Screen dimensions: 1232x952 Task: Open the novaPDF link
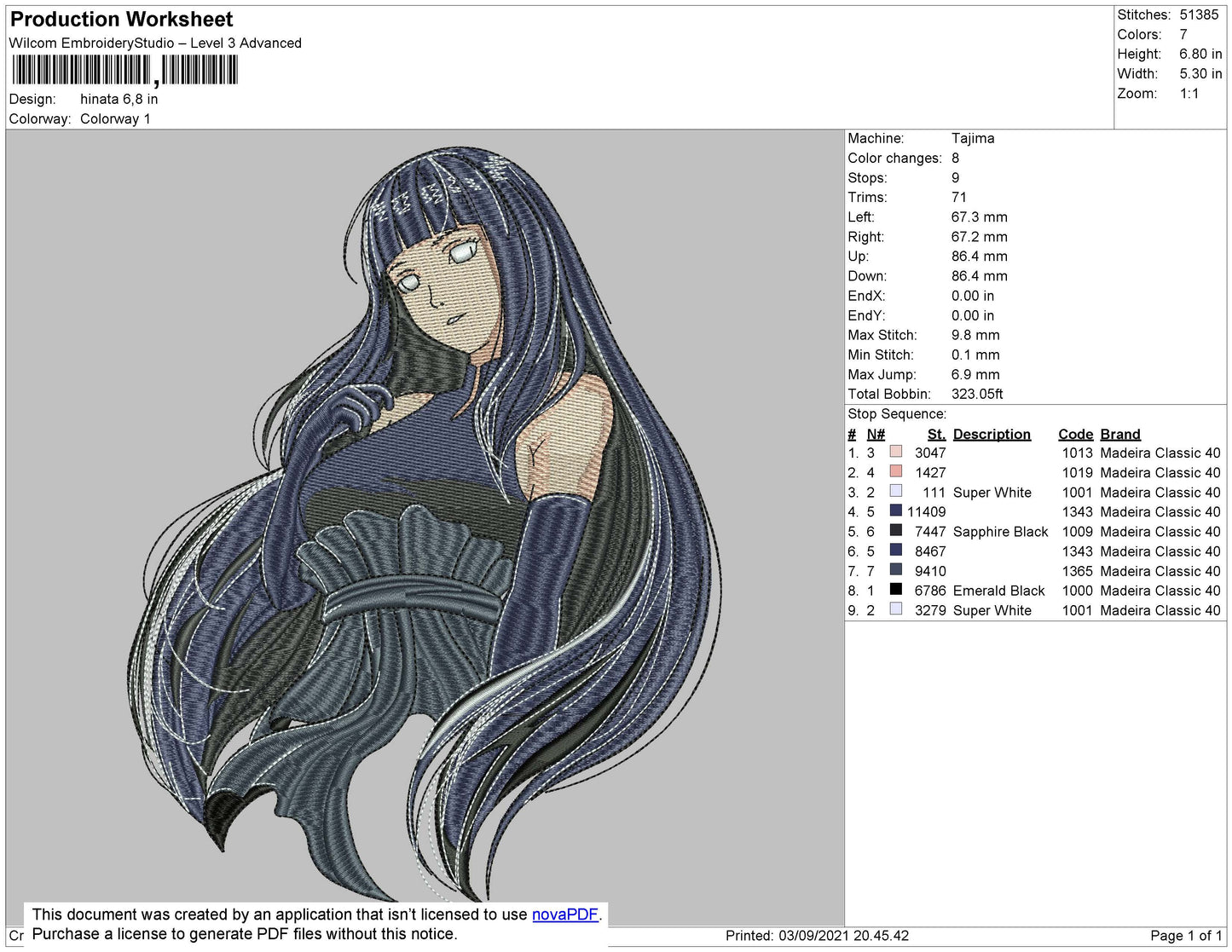click(565, 914)
